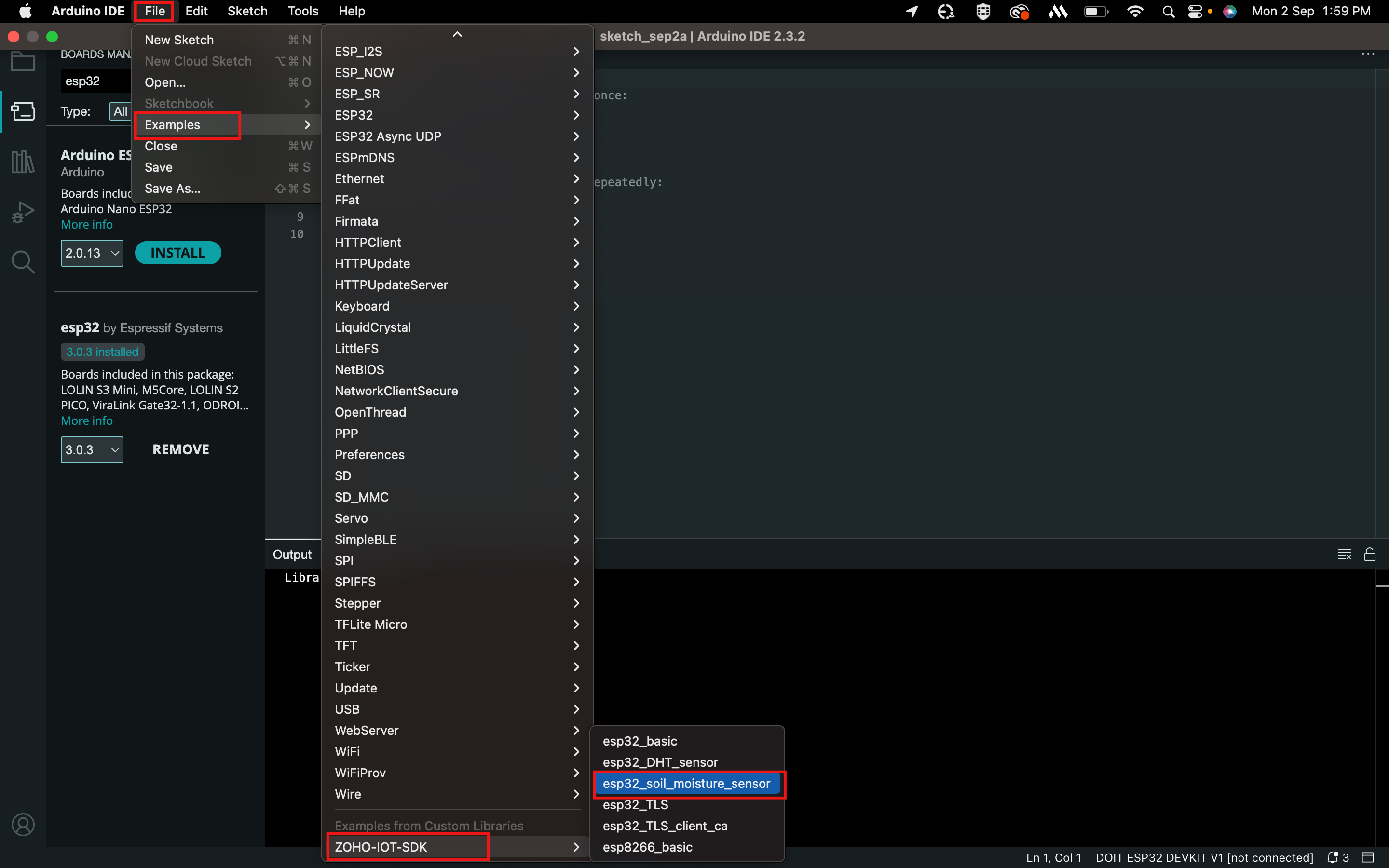Open the SPIFFS examples entry
The height and width of the screenshot is (868, 1389).
457,582
